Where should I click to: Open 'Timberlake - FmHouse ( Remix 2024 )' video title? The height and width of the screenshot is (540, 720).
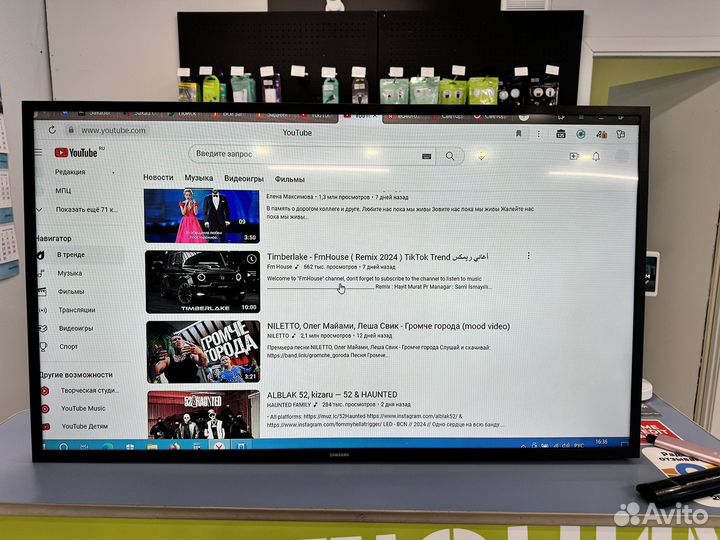tap(377, 257)
